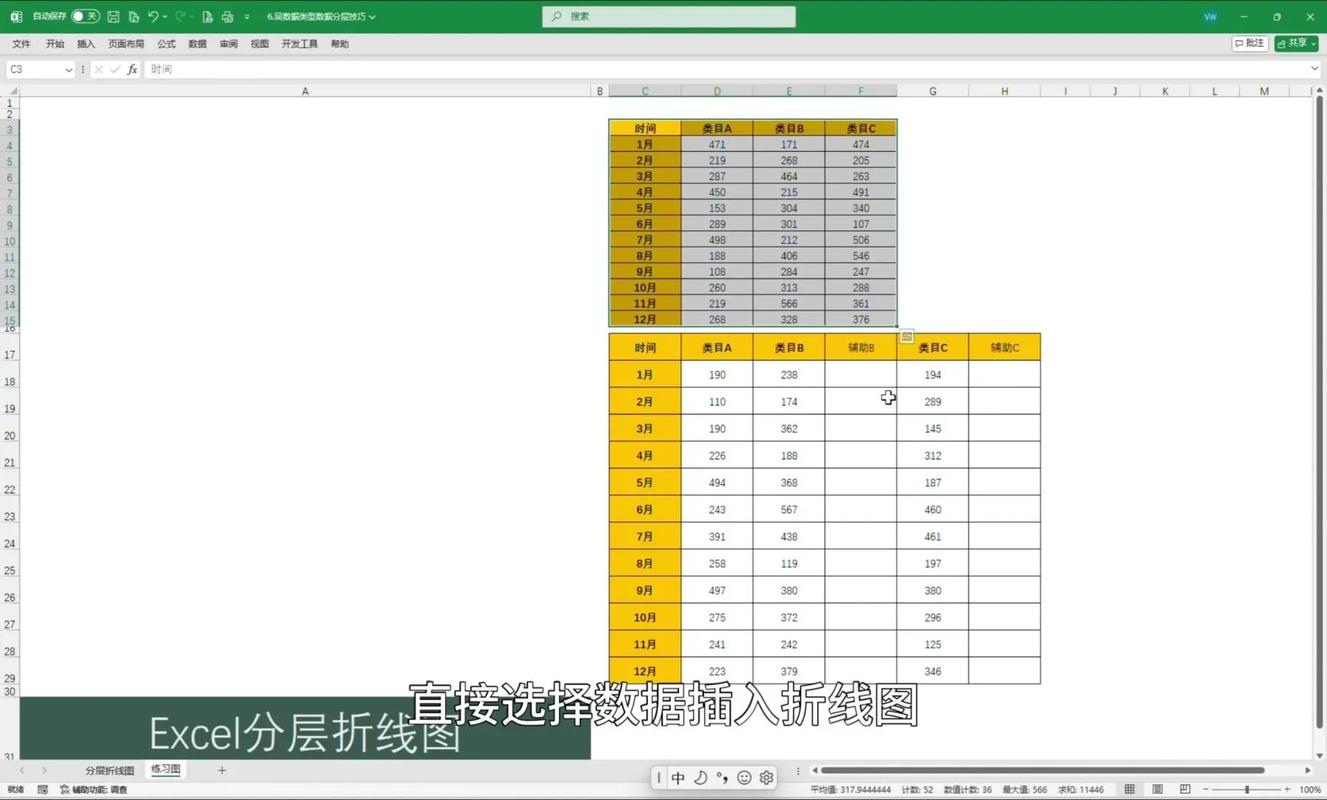Open the 页面布局 ribbon tab
The width and height of the screenshot is (1327, 800).
pyautogui.click(x=126, y=44)
